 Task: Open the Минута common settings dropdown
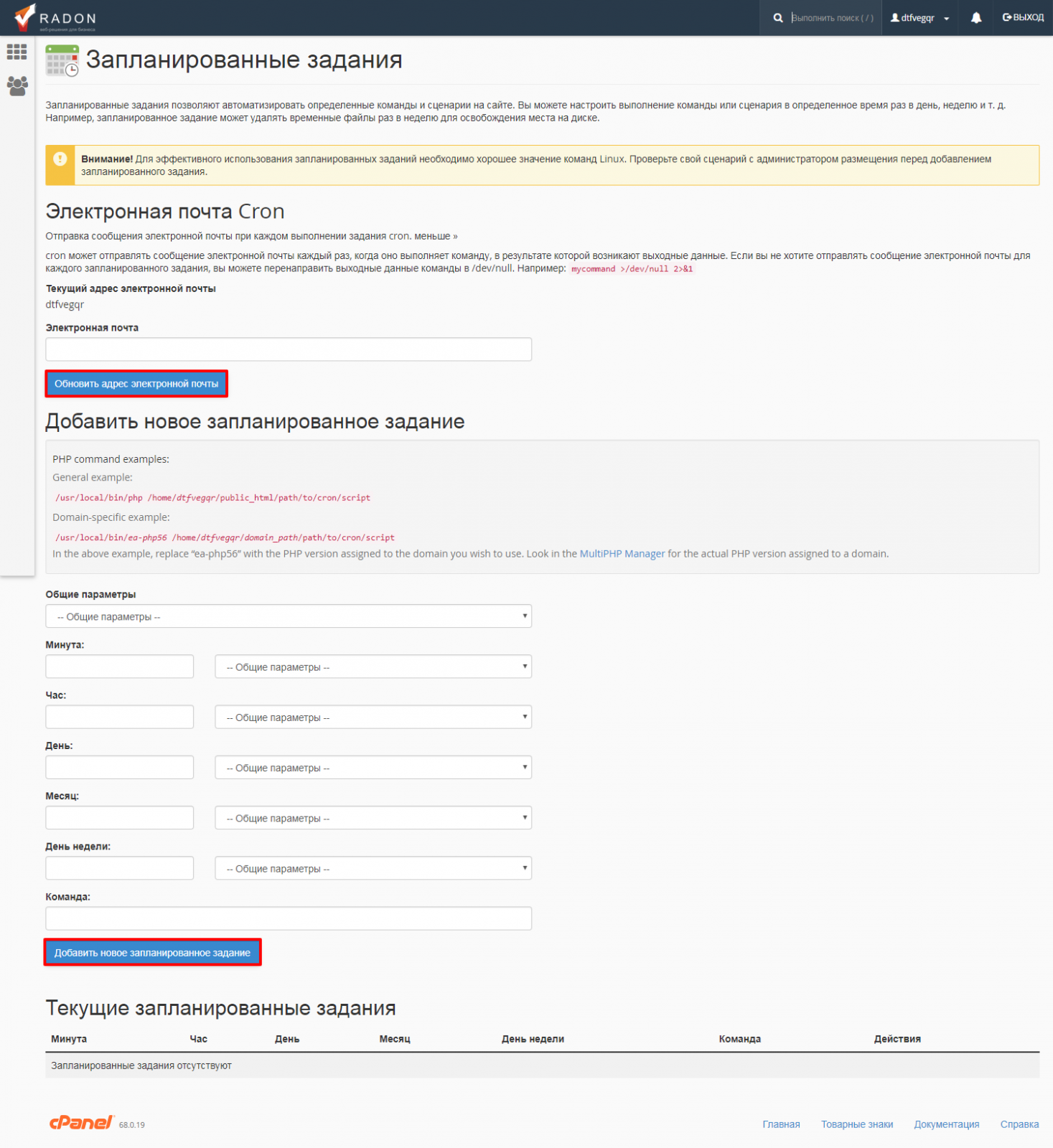(373, 667)
